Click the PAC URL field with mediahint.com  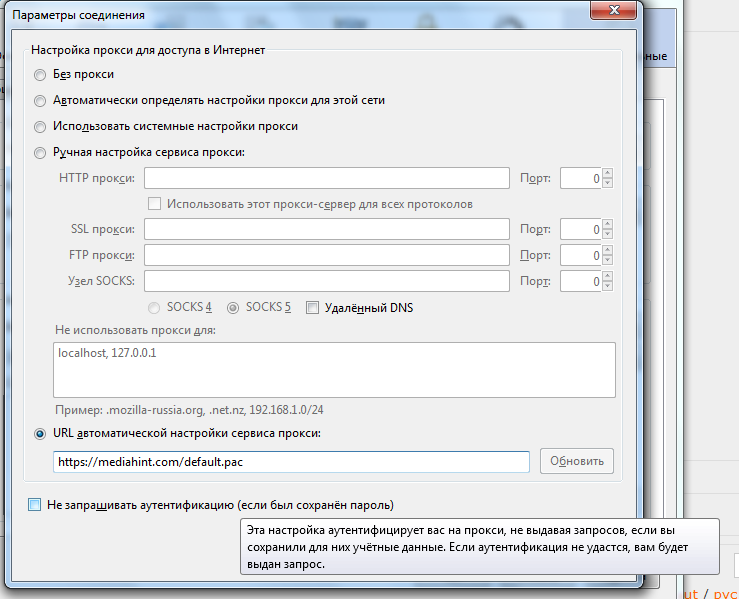click(x=291, y=462)
